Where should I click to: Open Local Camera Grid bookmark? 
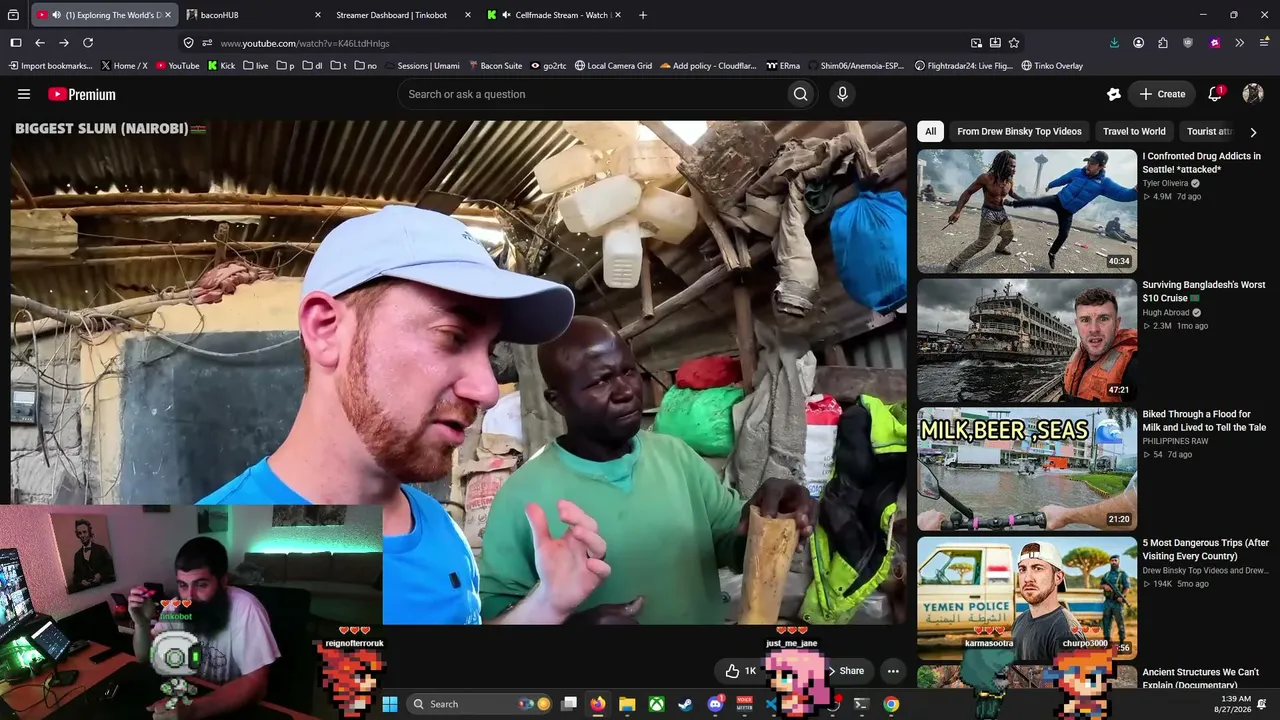click(613, 66)
